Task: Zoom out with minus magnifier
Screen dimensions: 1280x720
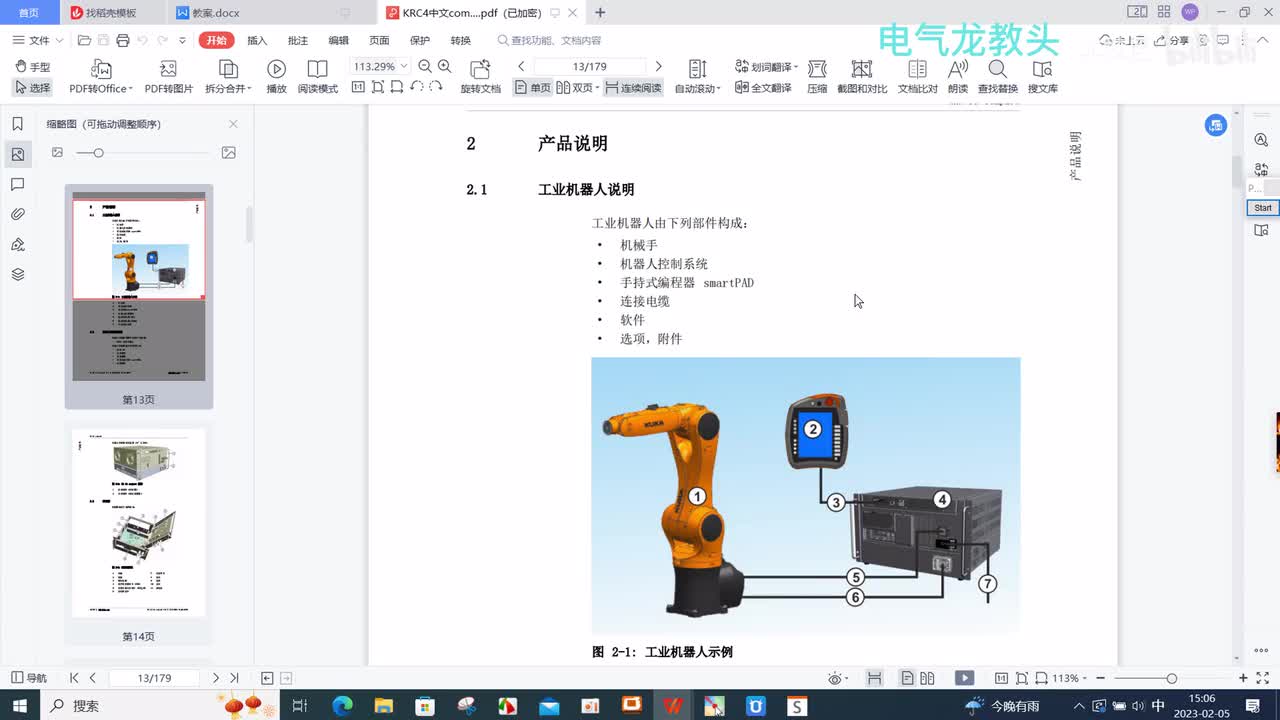Action: tap(425, 66)
